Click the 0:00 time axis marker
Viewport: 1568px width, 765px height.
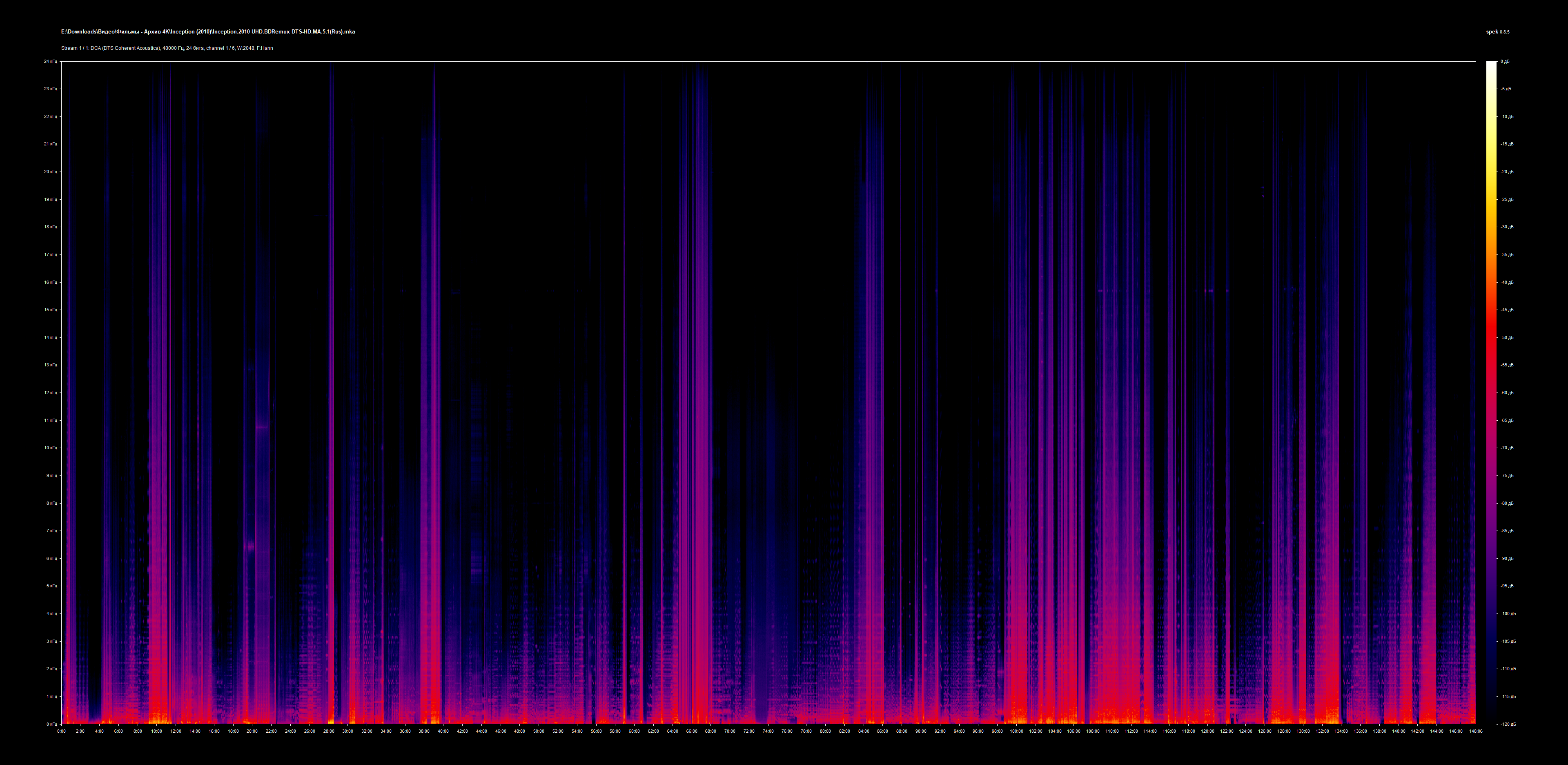click(62, 731)
